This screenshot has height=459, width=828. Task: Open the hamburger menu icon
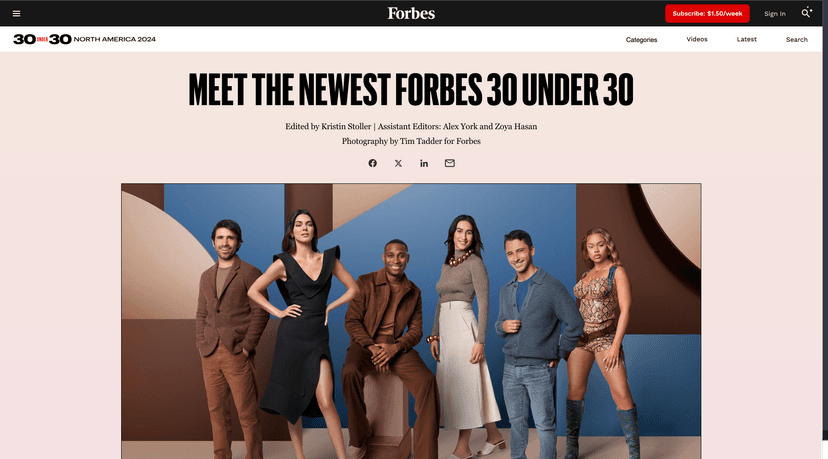click(x=16, y=14)
